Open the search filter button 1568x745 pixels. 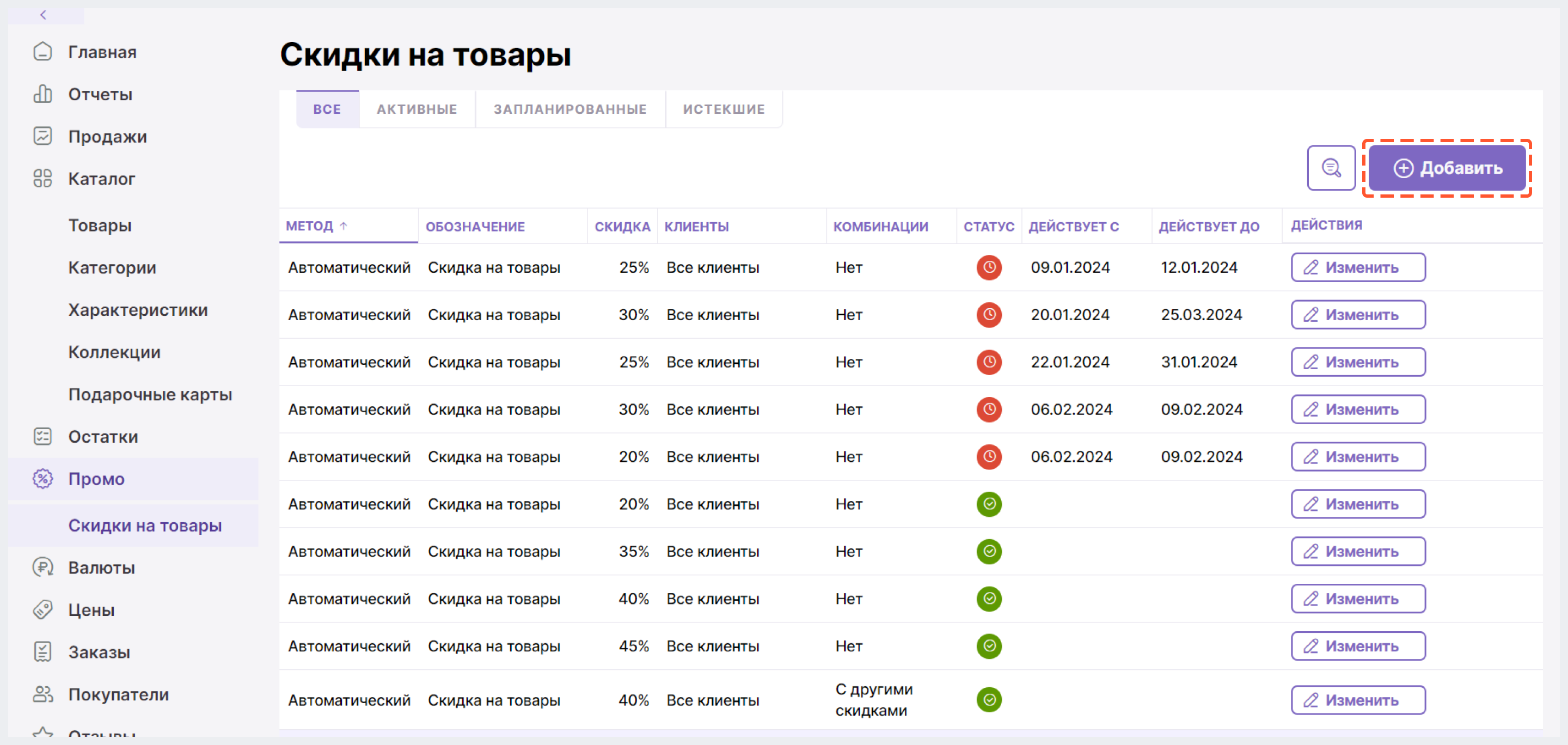tap(1331, 168)
